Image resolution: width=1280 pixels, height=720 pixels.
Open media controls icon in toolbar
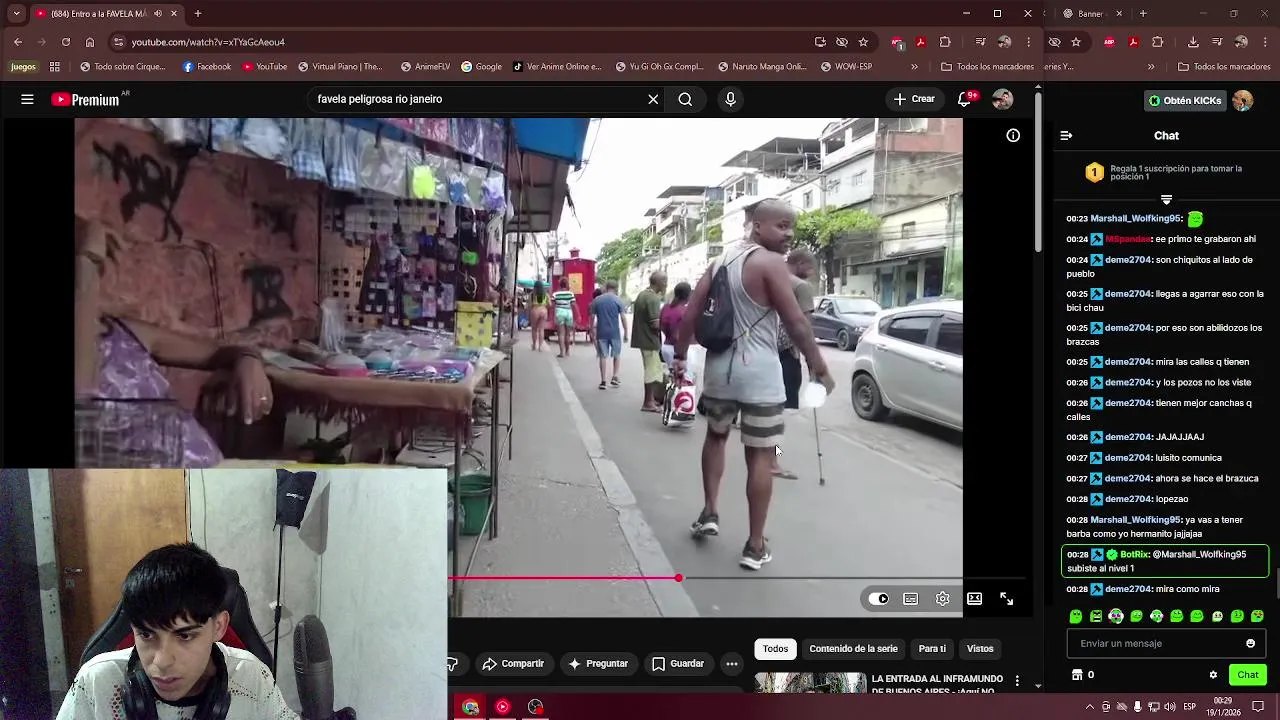tap(981, 42)
